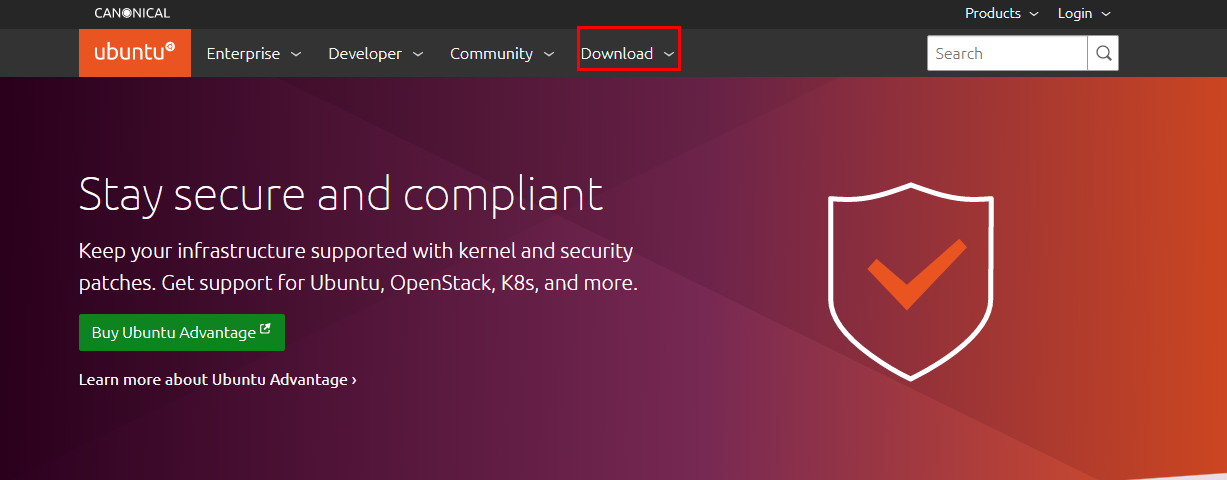Open the Community menu
1227x480 pixels.
(x=502, y=54)
